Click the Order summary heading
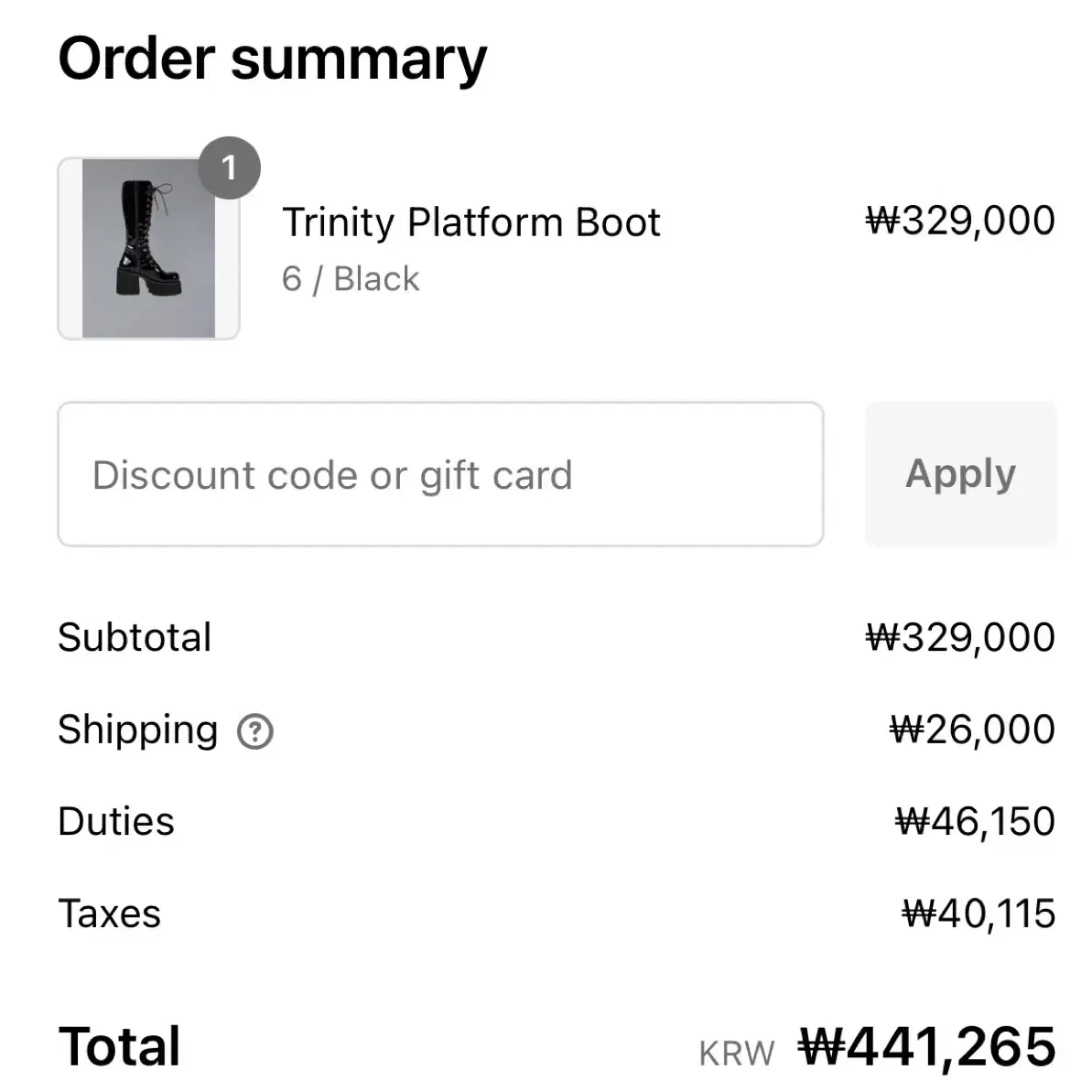Screen dimensions: 1092x1092 (272, 59)
